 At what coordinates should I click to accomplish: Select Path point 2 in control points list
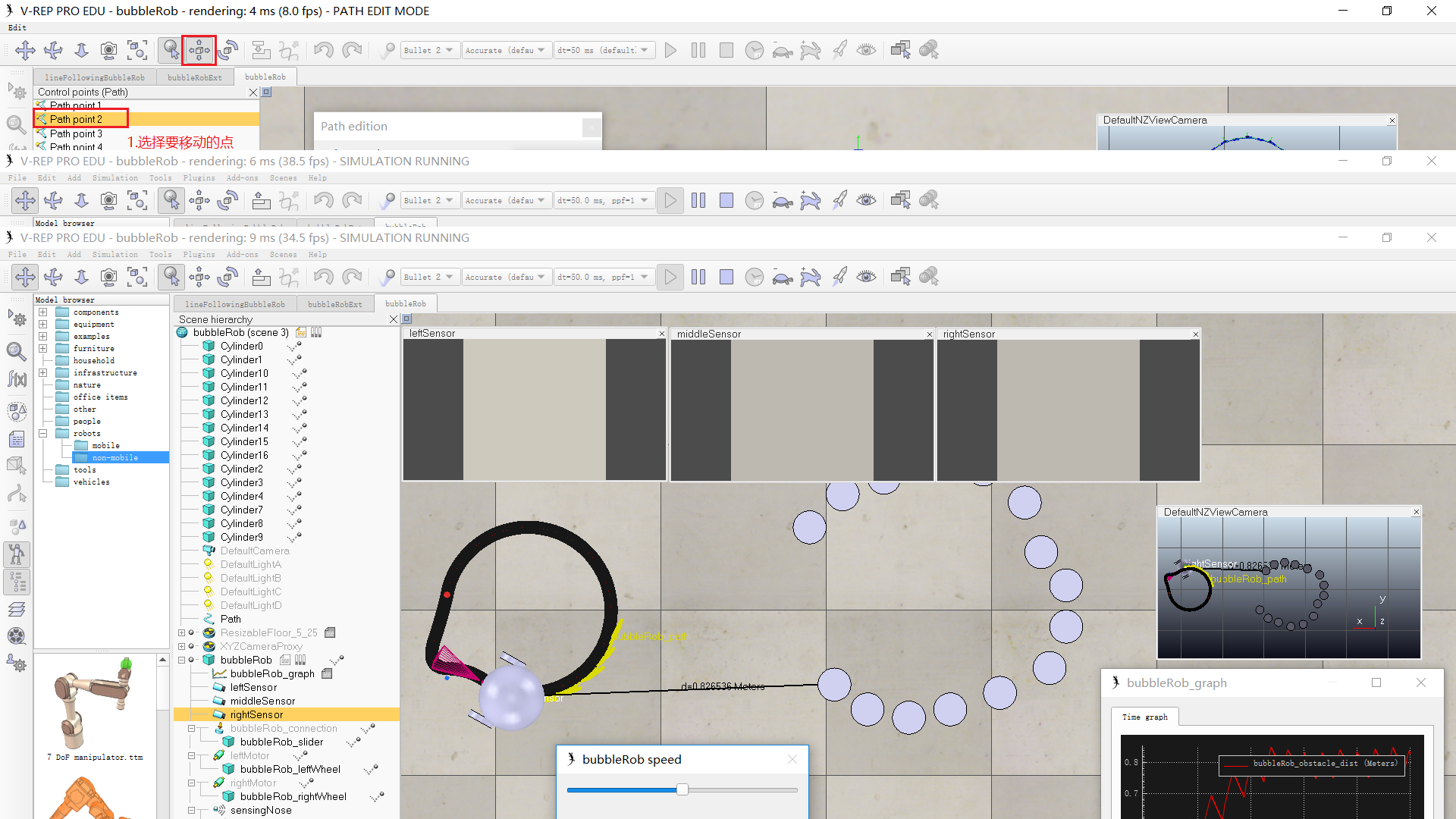coord(80,119)
